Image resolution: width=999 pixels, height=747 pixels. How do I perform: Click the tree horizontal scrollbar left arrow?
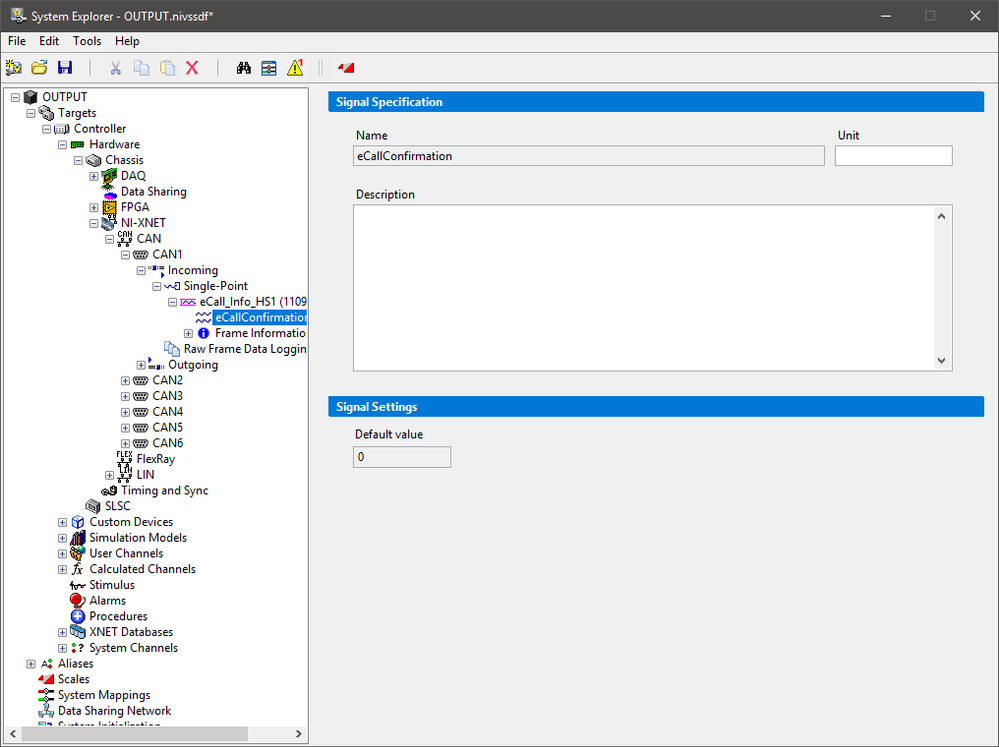13,734
